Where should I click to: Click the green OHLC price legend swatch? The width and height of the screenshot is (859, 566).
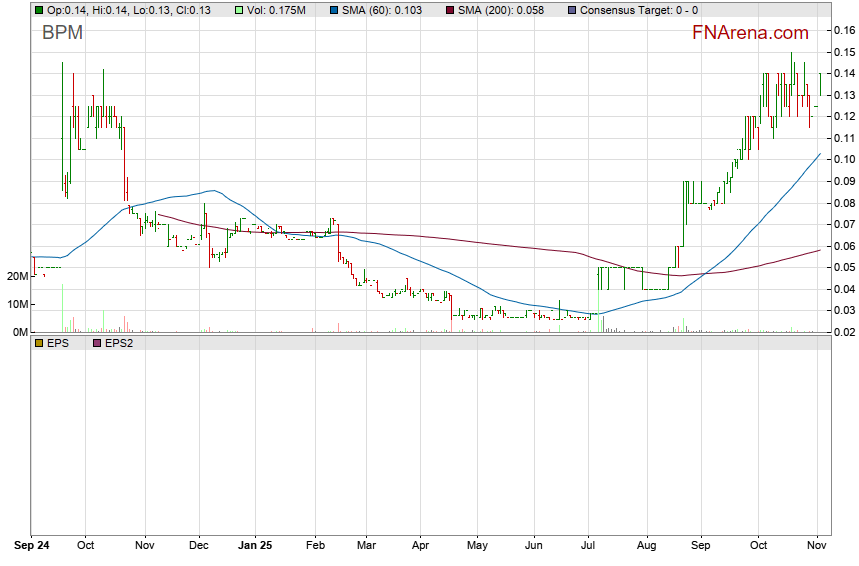pyautogui.click(x=38, y=10)
